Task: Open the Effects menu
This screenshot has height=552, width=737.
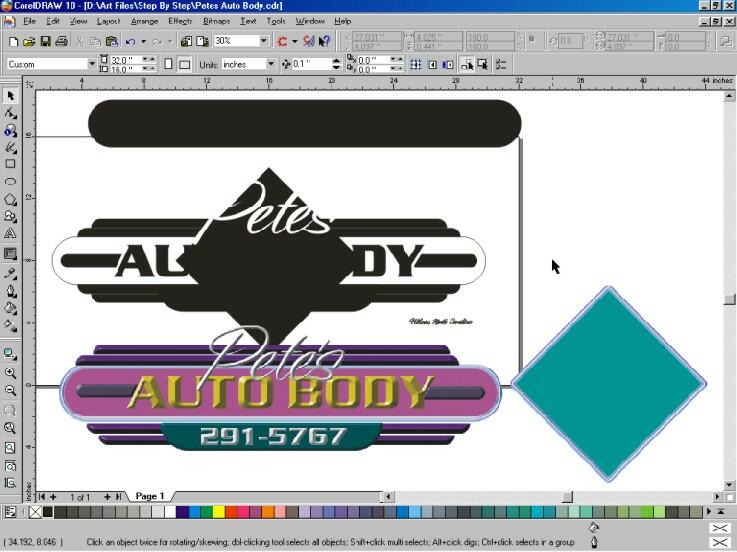Action: coord(180,21)
